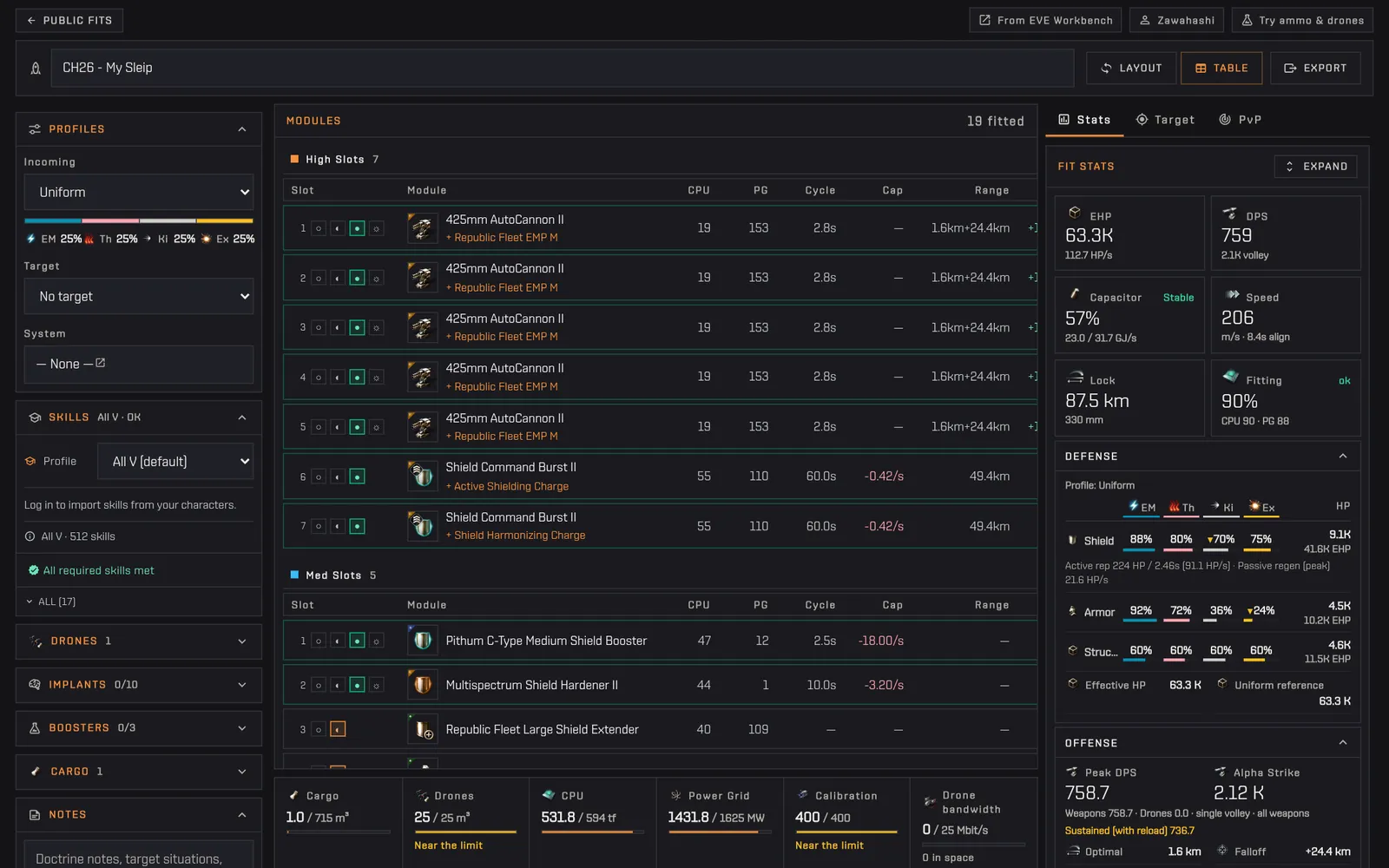Screen dimensions: 1389x868
Task: Expand the Cargo section in sidebar
Action: coord(139,772)
